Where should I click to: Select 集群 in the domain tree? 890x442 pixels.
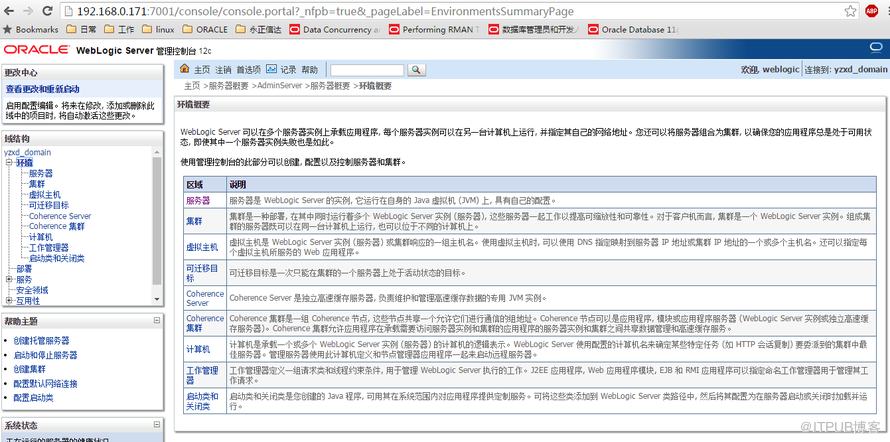[x=37, y=184]
